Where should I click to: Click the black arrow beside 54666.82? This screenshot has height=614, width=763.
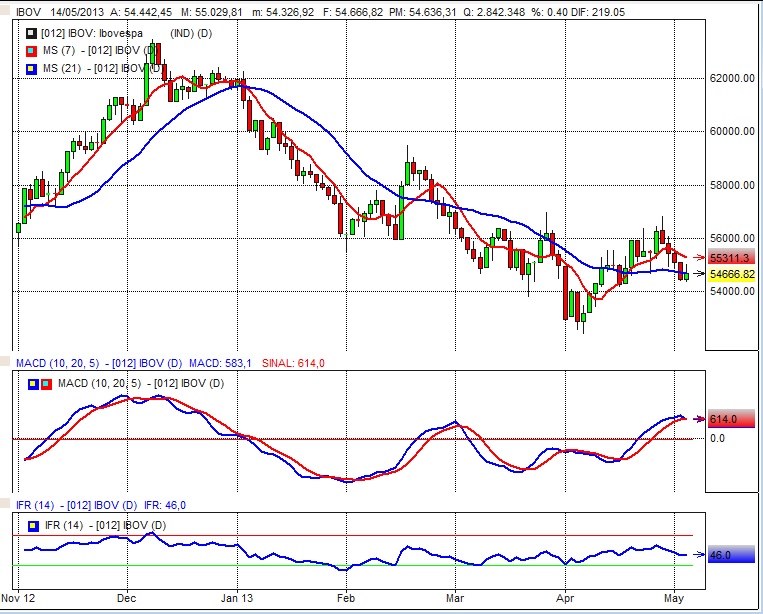[697, 274]
